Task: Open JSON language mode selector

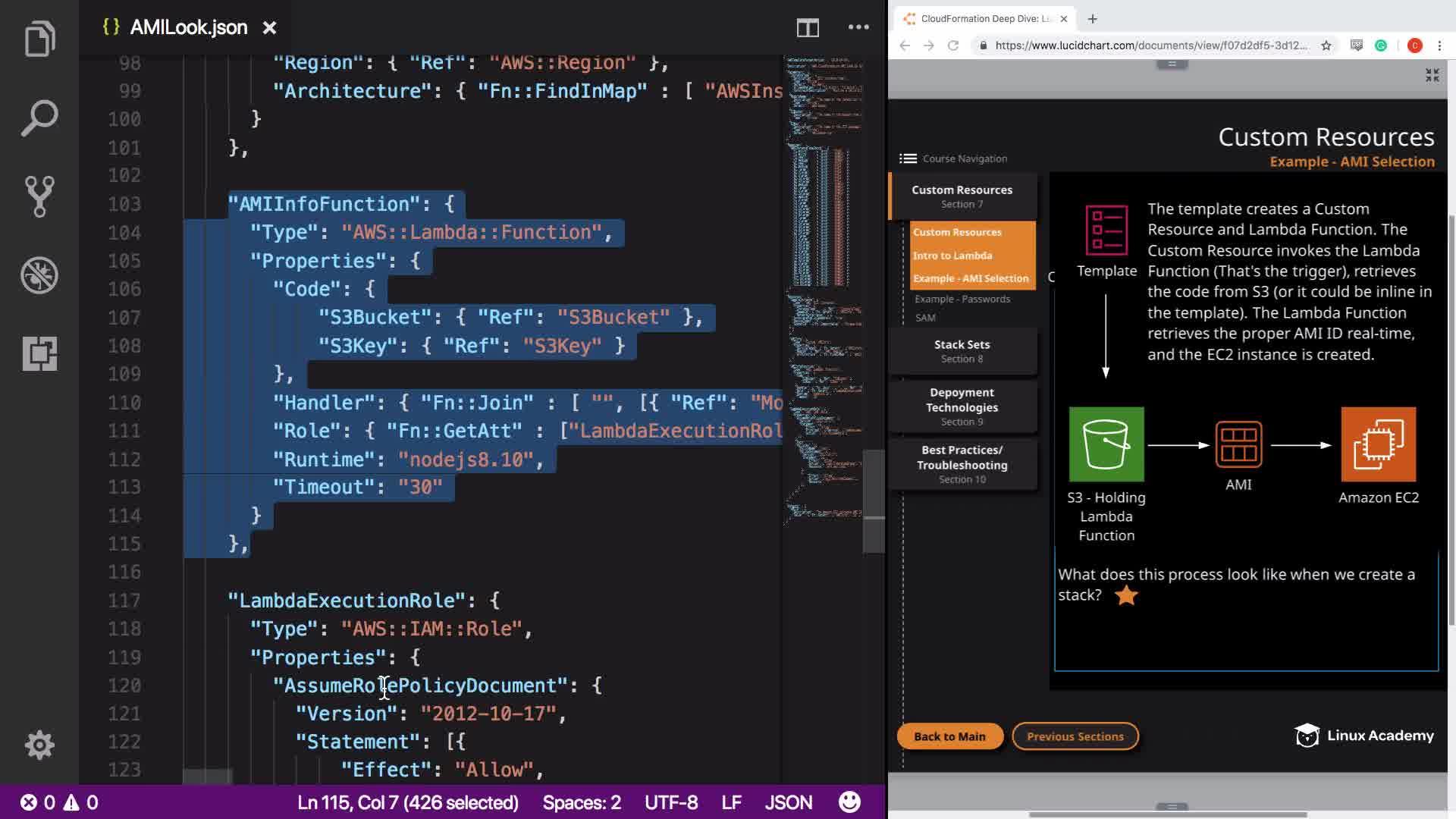Action: click(788, 802)
